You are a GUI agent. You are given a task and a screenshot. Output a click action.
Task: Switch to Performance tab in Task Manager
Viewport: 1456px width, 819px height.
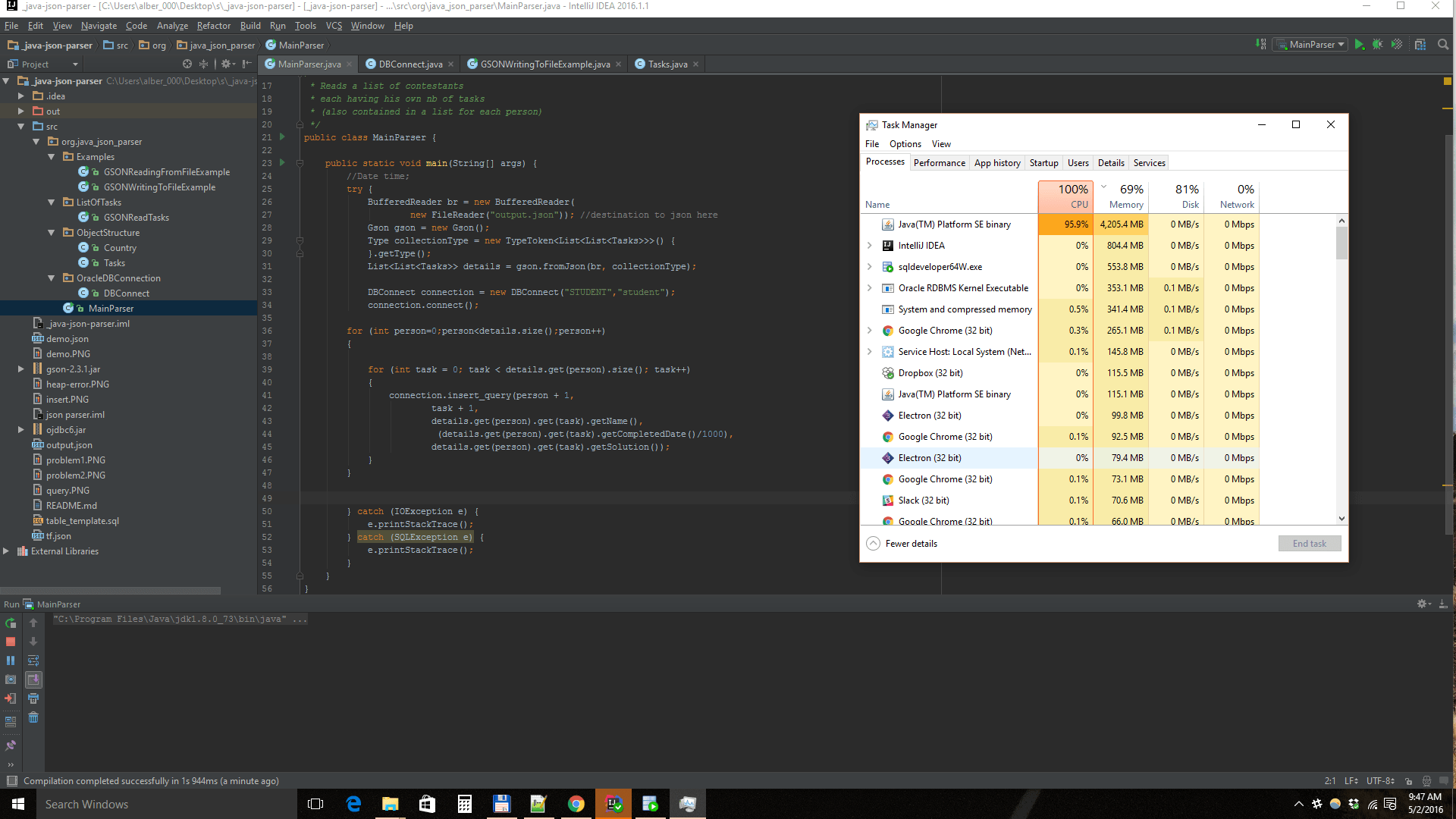pyautogui.click(x=939, y=163)
